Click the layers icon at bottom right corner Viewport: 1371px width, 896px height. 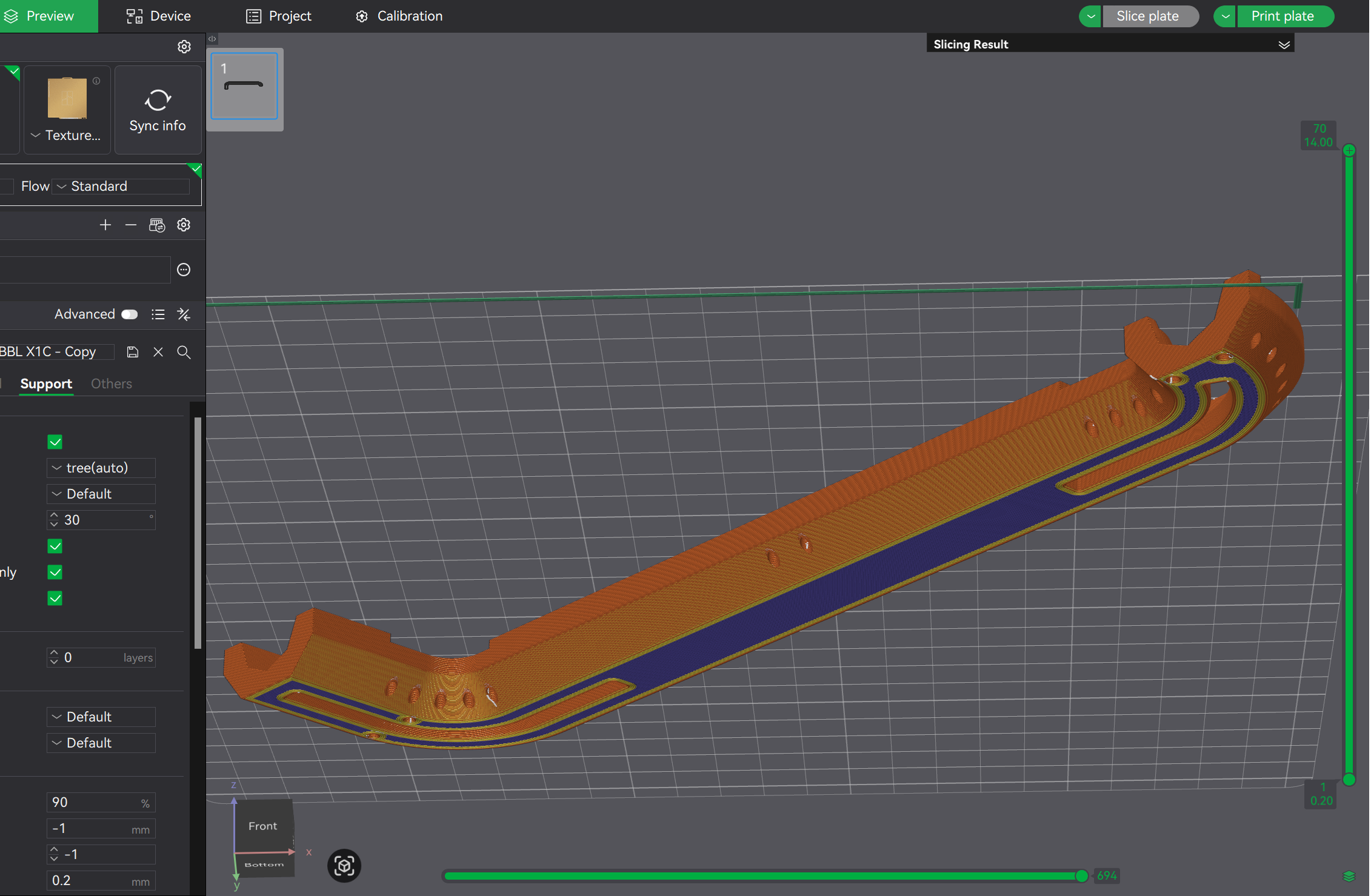pos(1349,876)
